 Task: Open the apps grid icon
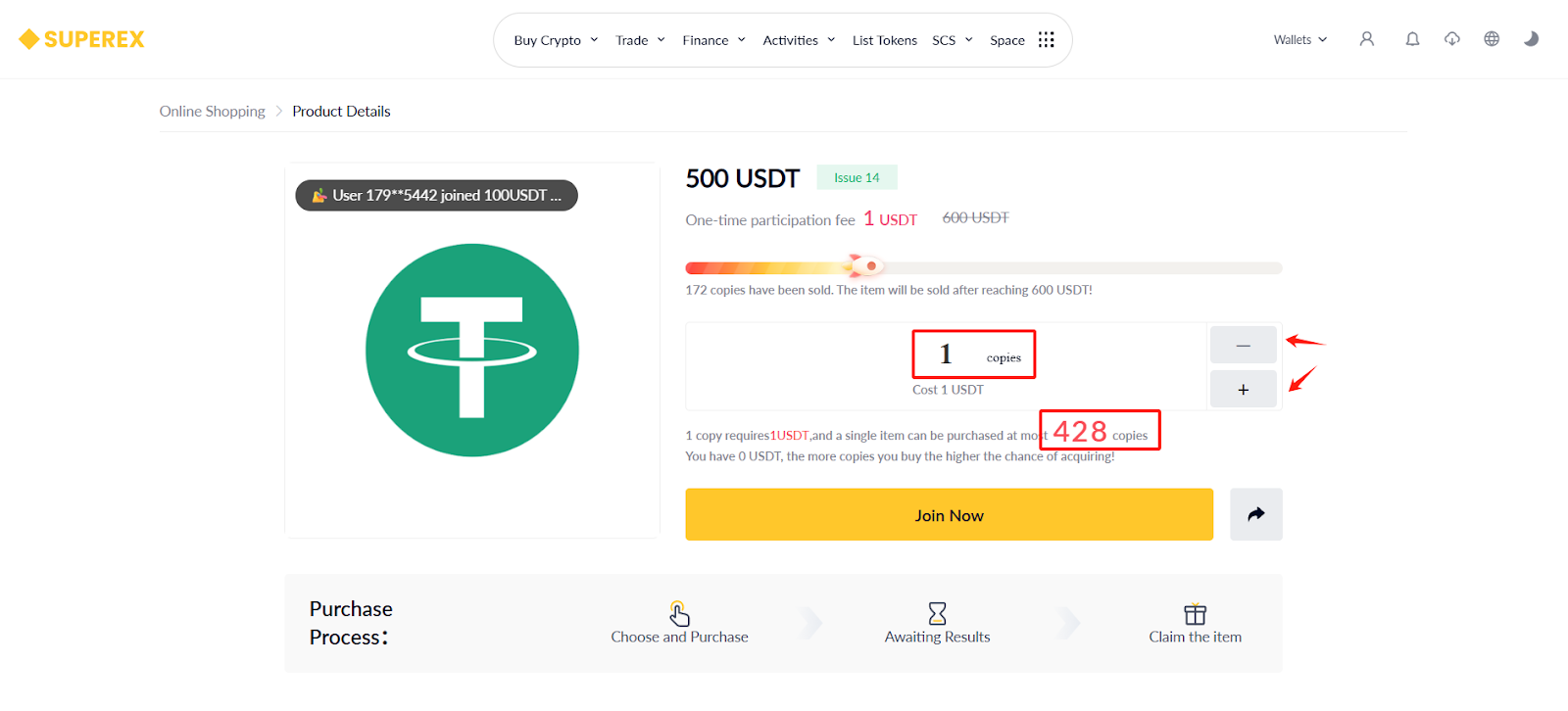pos(1047,39)
